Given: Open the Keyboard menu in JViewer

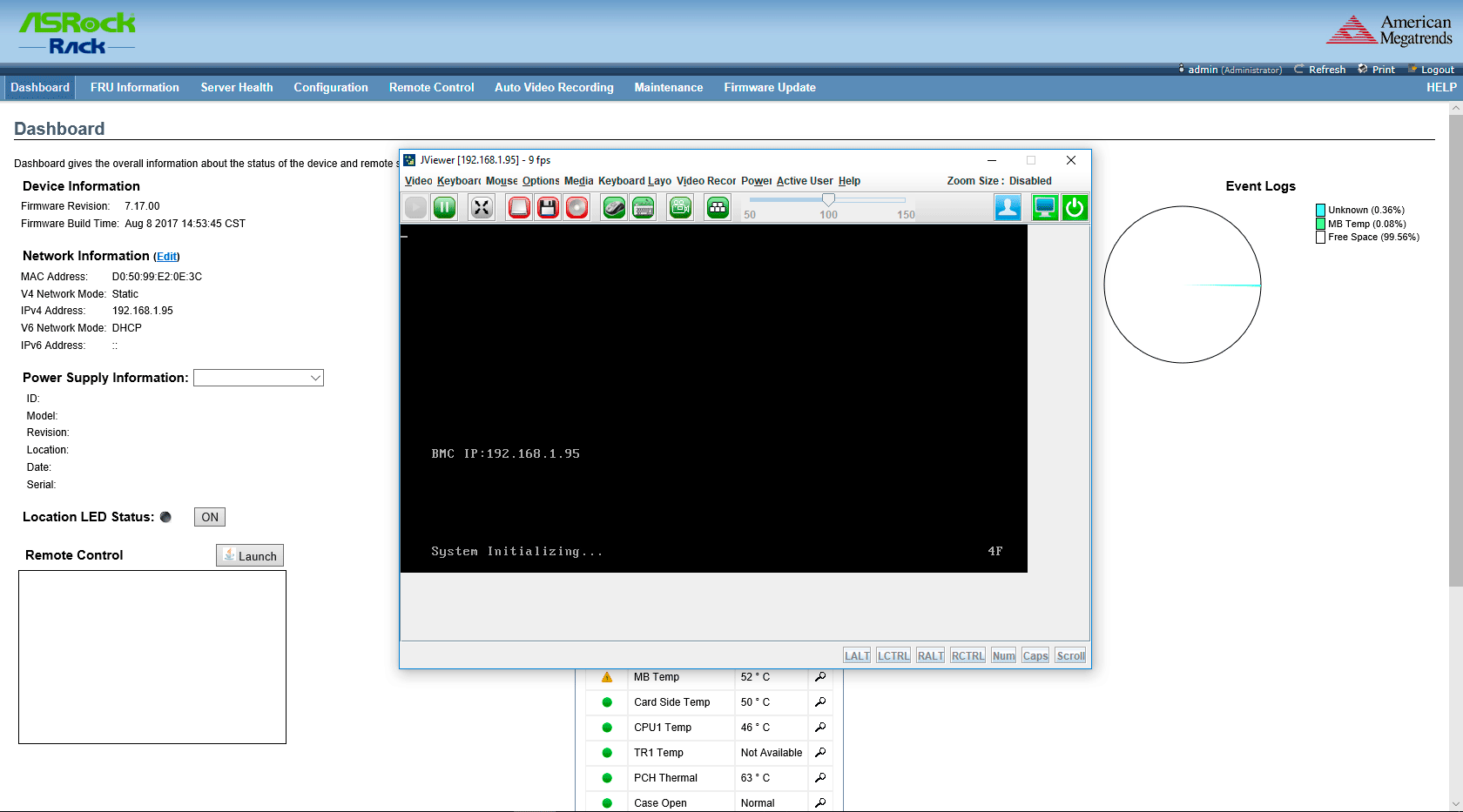Looking at the screenshot, I should (459, 181).
